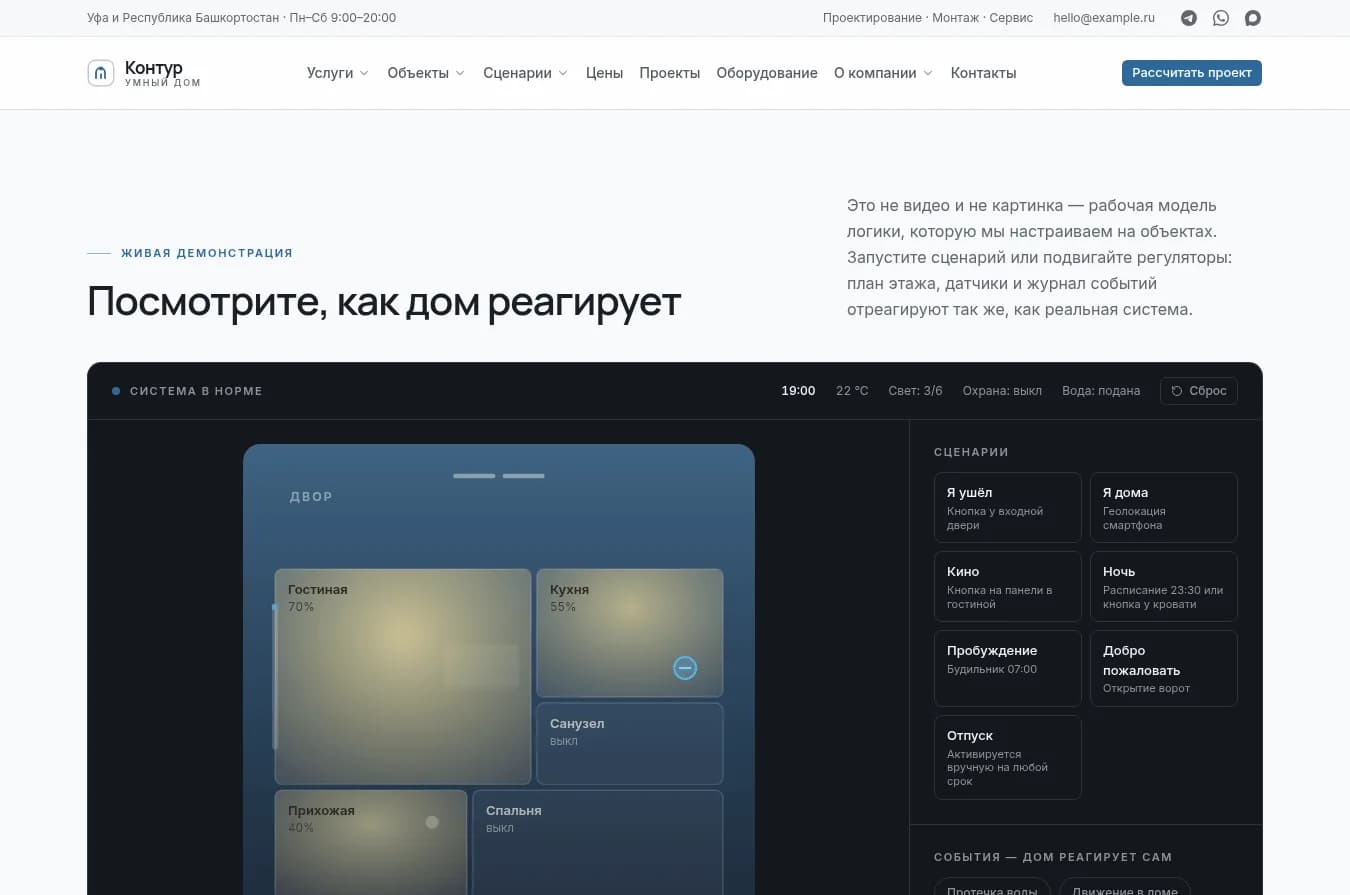Viewport: 1350px width, 895px height.
Task: Turn on the Спальня room light
Action: click(x=598, y=842)
